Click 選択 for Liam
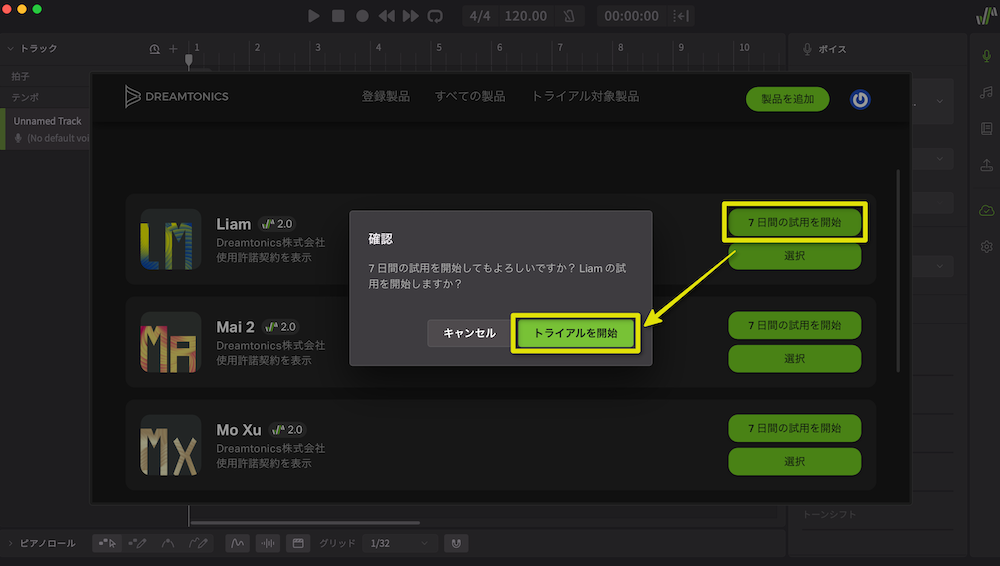The width and height of the screenshot is (1000, 566). (795, 256)
